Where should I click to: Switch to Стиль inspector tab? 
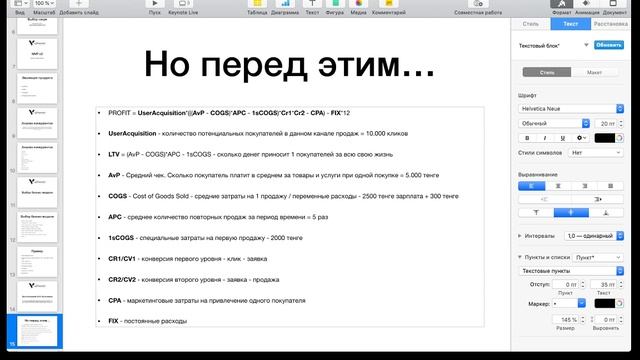coord(531,24)
